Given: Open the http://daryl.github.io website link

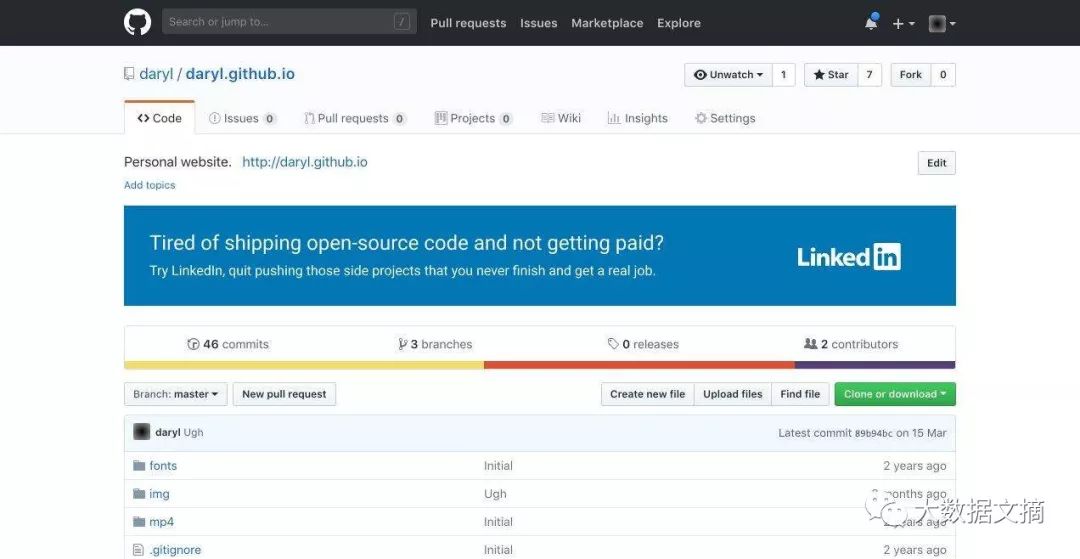Looking at the screenshot, I should (304, 162).
